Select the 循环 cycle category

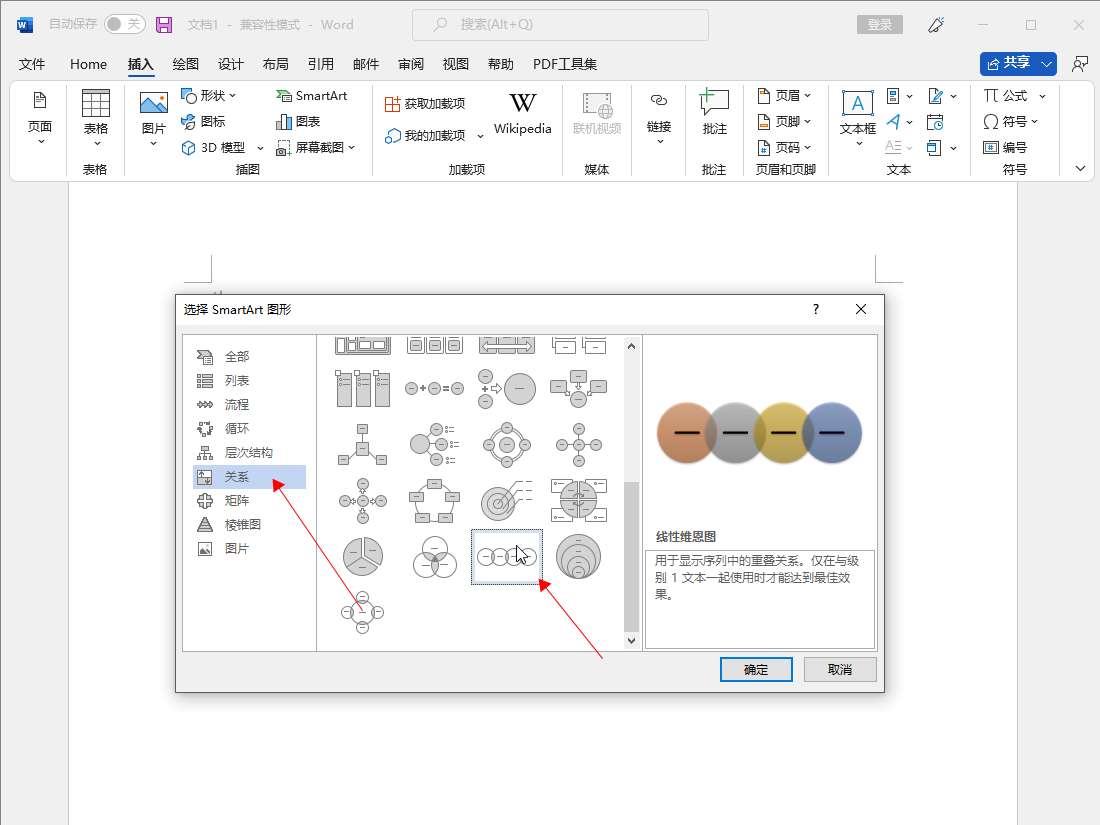tap(250, 428)
